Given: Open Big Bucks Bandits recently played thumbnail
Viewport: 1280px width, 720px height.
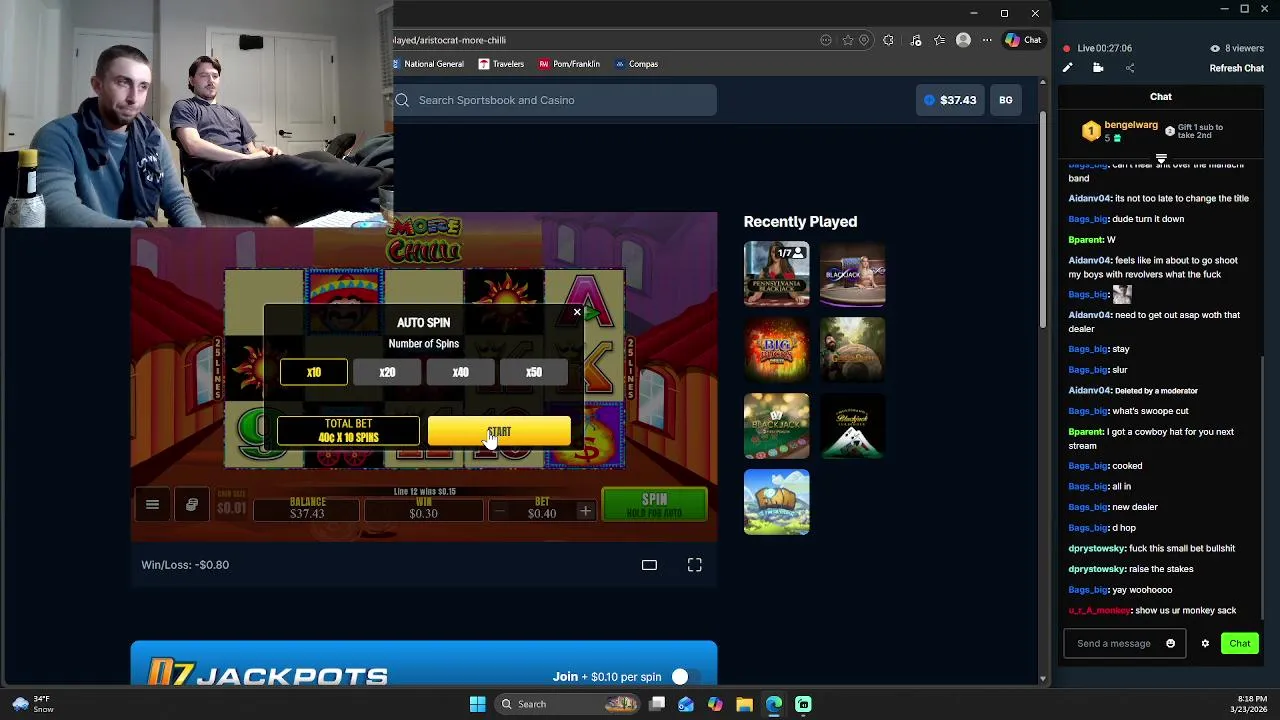Looking at the screenshot, I should [x=776, y=349].
